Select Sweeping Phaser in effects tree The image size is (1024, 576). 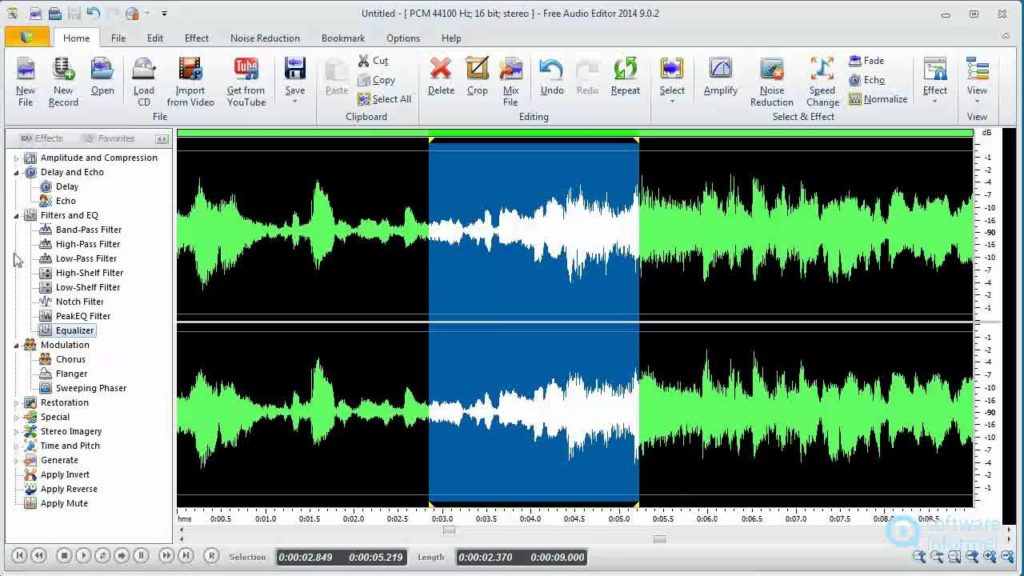tap(91, 388)
